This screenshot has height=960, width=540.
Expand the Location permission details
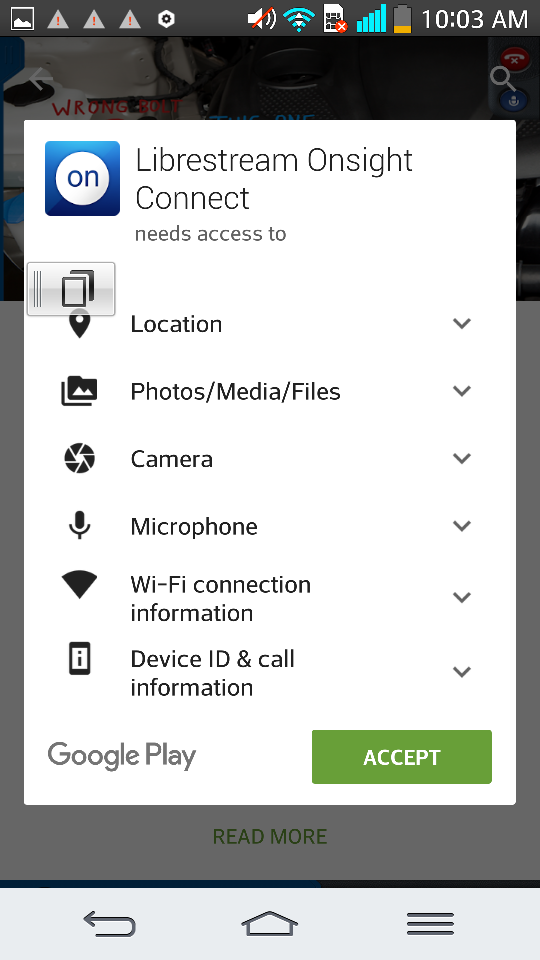click(462, 323)
